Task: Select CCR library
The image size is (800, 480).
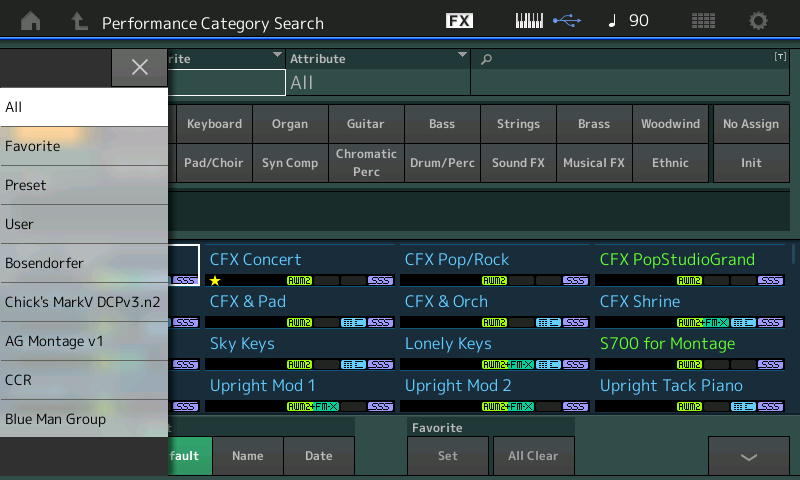Action: 84,381
